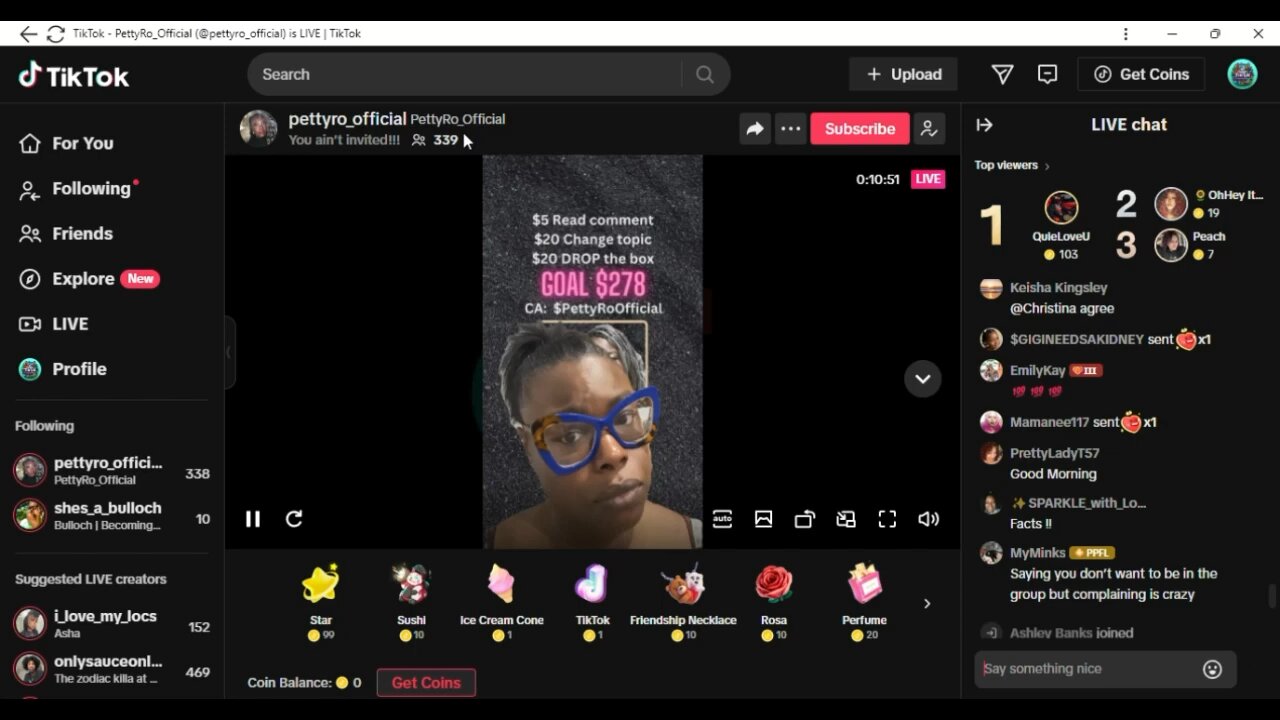
Task: Click the search input field
Action: coord(465,74)
